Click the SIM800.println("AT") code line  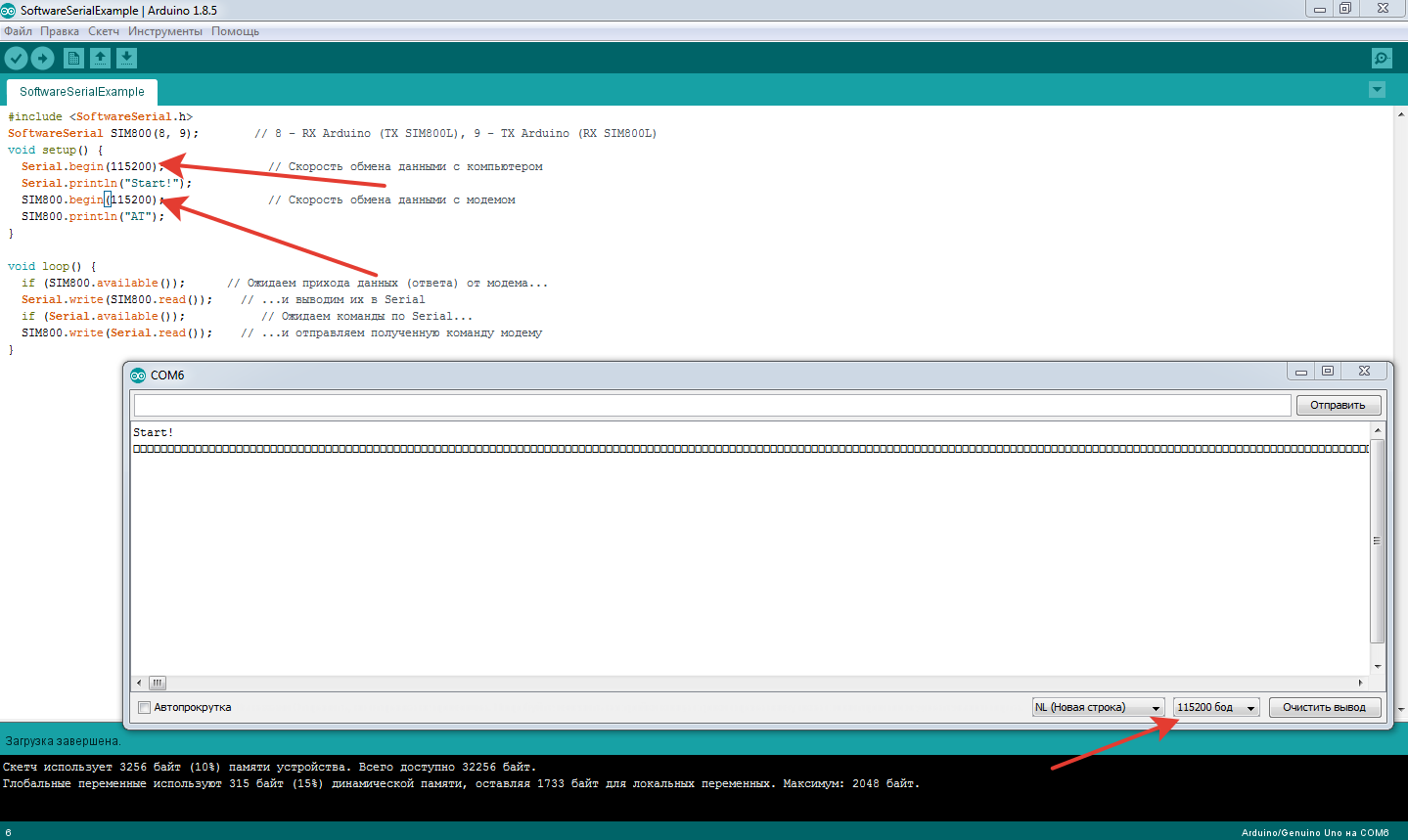pos(93,216)
